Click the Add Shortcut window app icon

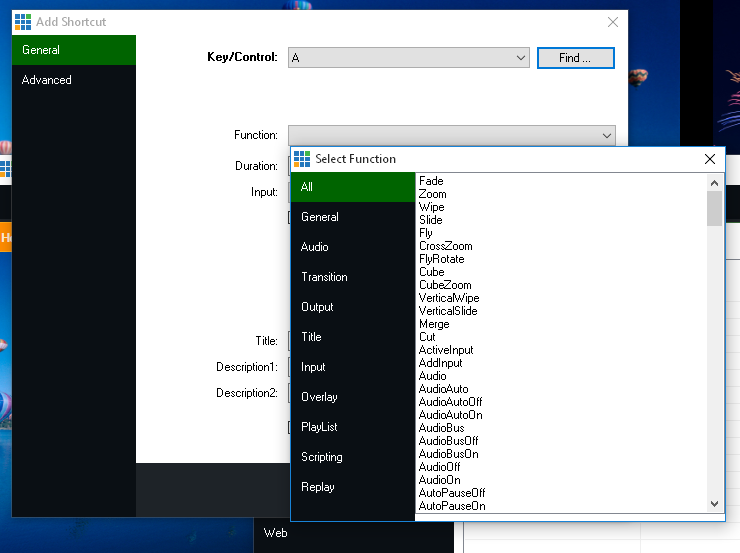coord(23,22)
